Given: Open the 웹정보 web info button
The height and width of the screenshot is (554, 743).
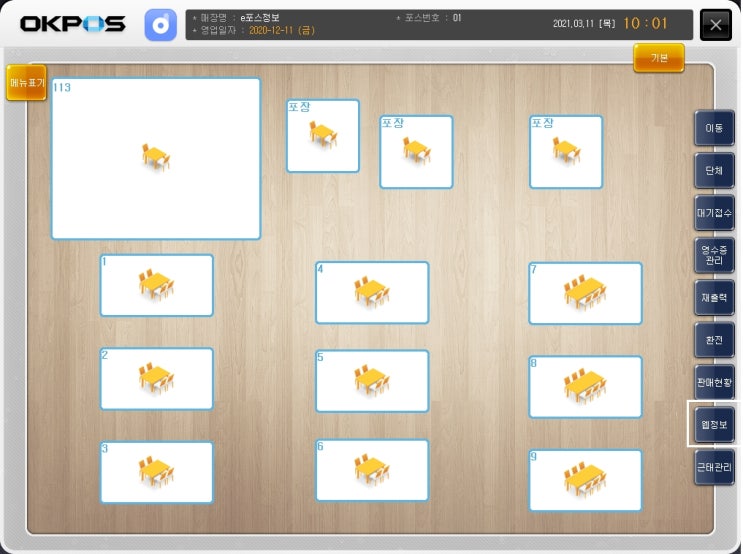Looking at the screenshot, I should 715,424.
